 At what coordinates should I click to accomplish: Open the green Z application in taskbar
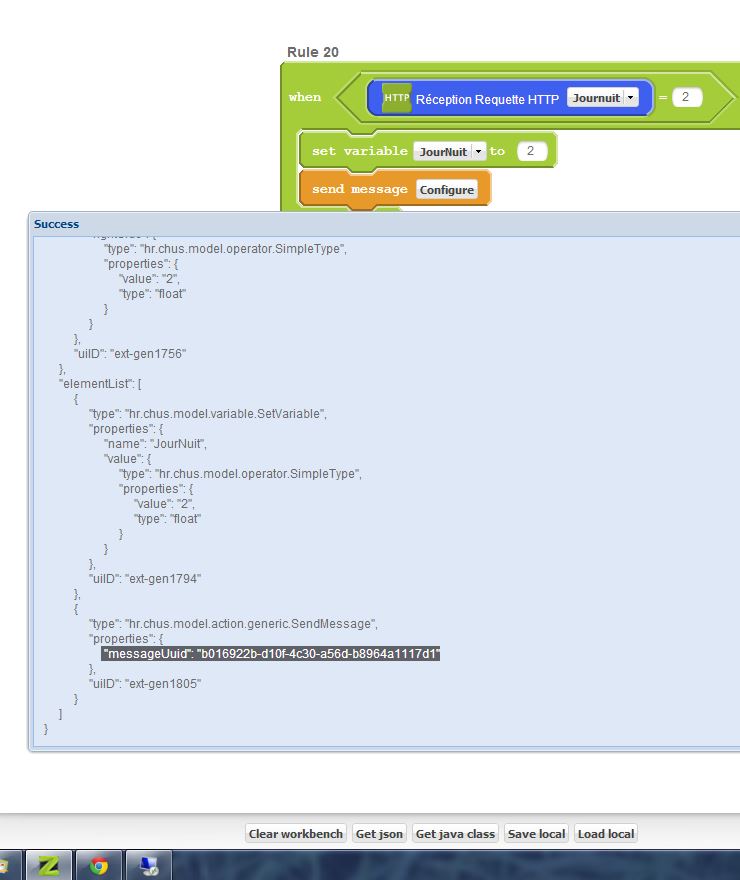tap(47, 865)
